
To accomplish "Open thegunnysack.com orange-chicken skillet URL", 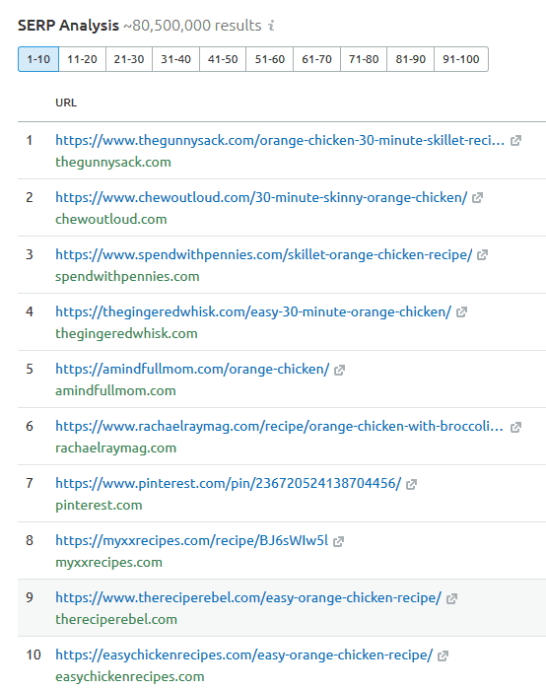I will point(280,141).
